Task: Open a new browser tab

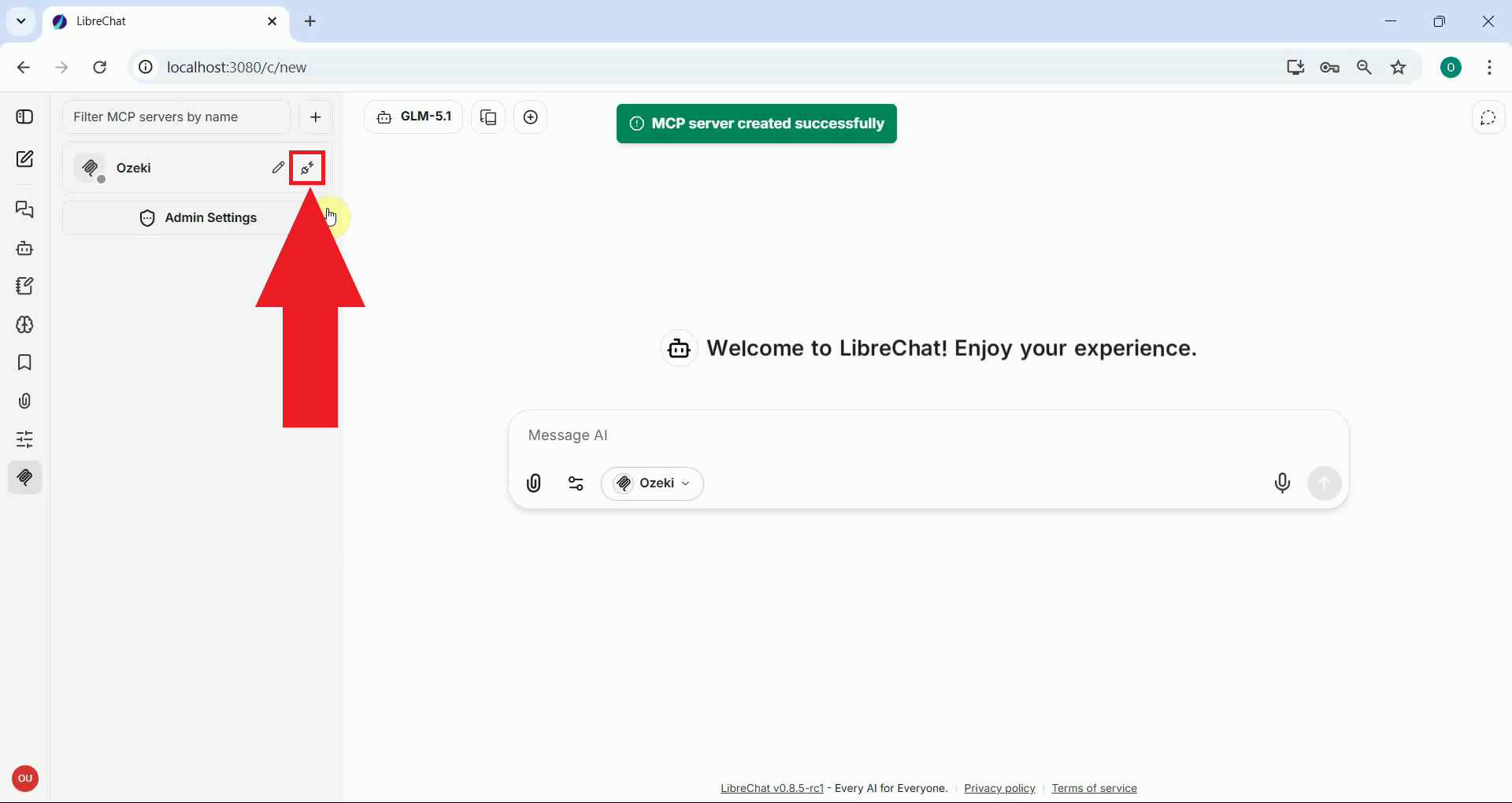Action: tap(310, 21)
